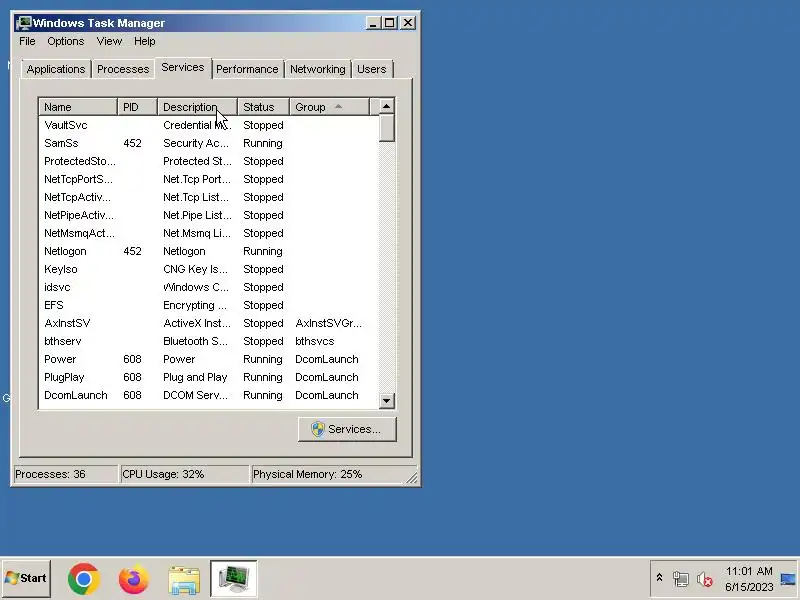Click the muted volume tray icon
800x600 pixels.
[705, 579]
